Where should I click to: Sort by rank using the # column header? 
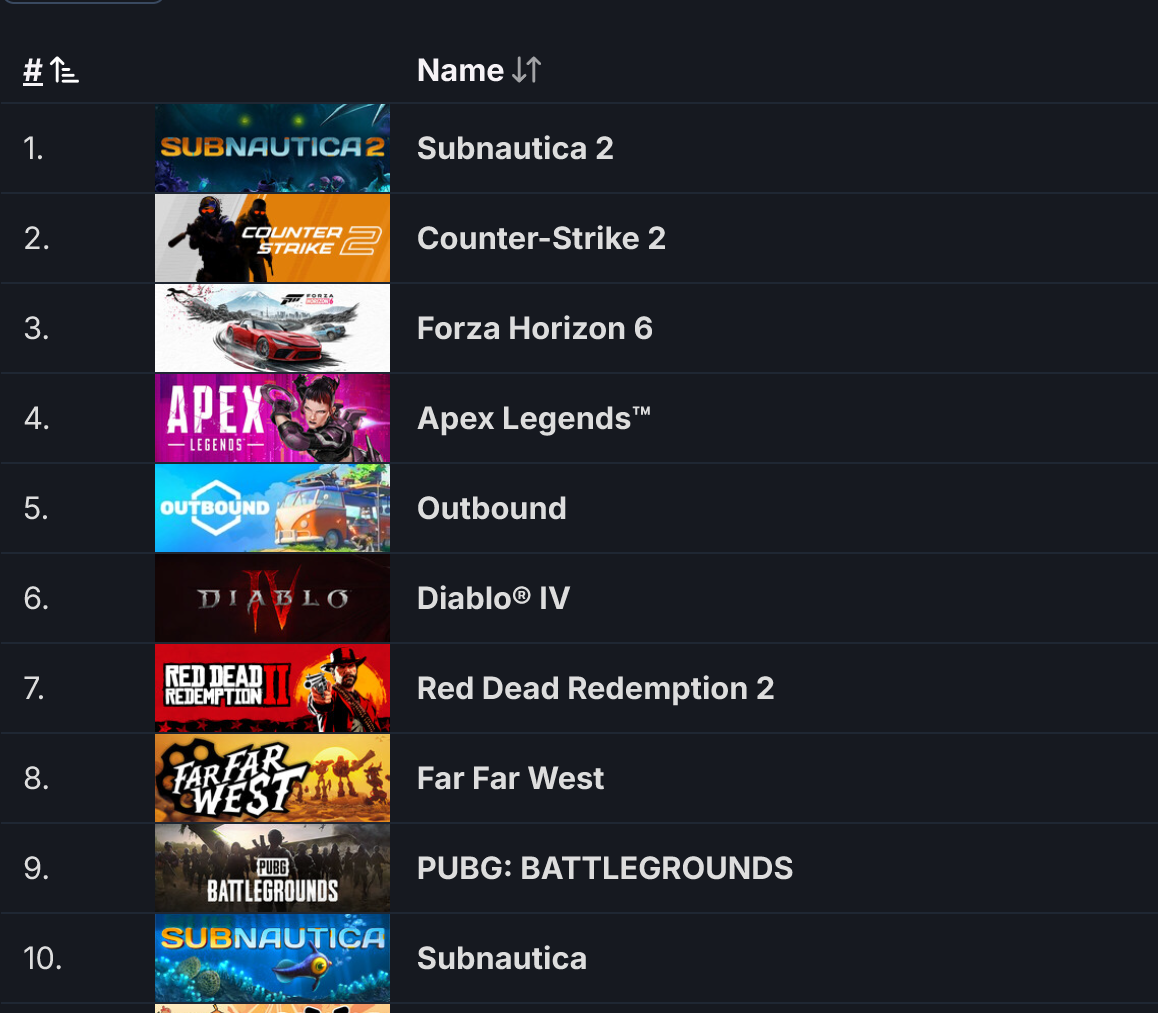coord(50,71)
